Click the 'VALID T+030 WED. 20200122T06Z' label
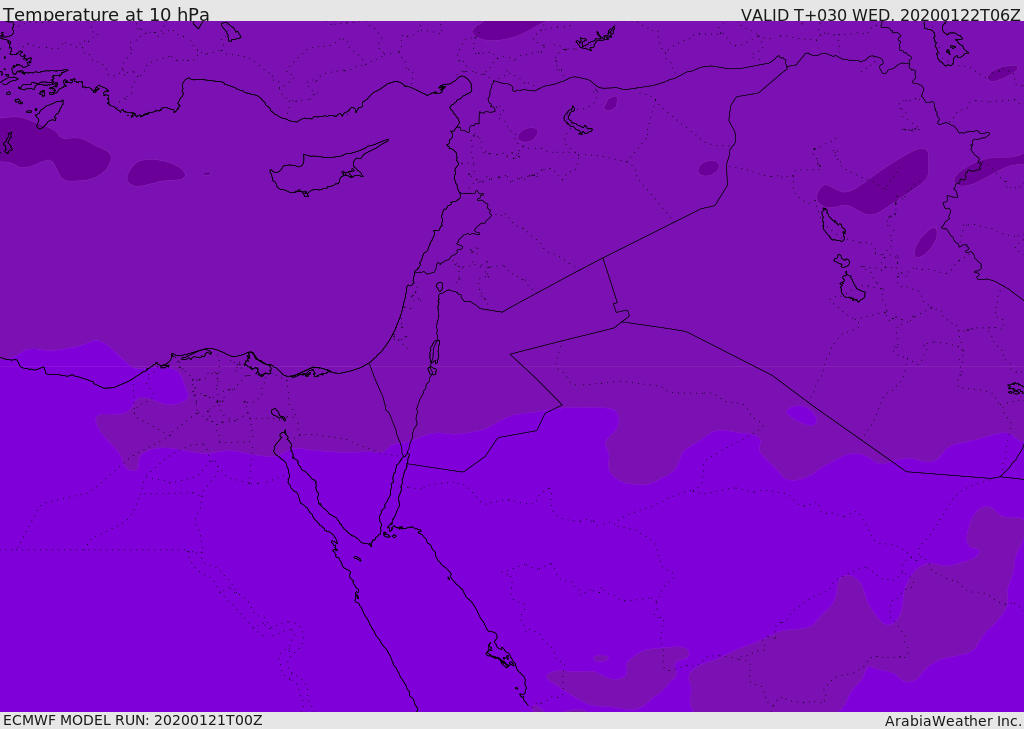Viewport: 1024px width, 729px height. pyautogui.click(x=880, y=14)
